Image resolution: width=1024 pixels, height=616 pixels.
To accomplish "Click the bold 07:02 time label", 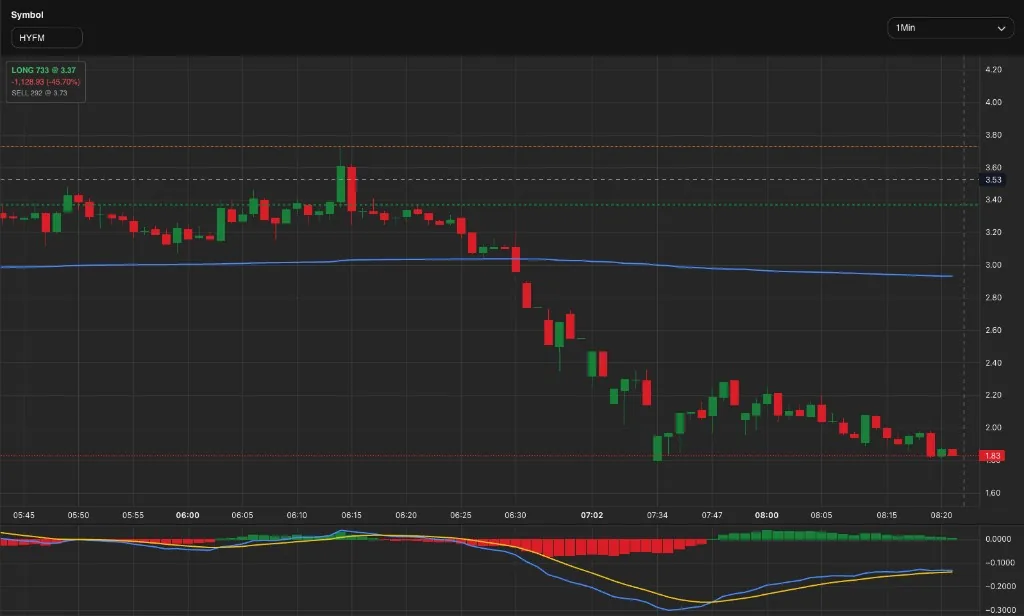I will click(x=592, y=515).
